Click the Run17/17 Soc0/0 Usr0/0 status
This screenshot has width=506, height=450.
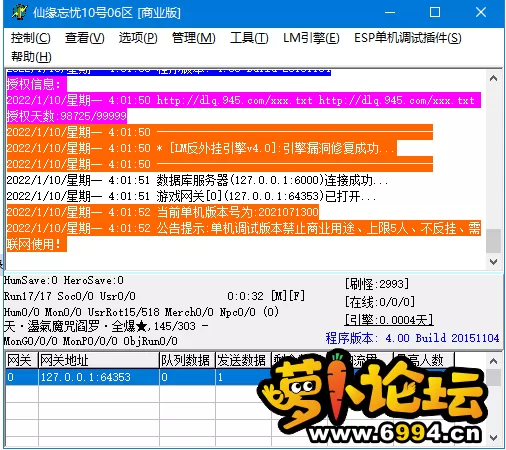click(x=70, y=296)
